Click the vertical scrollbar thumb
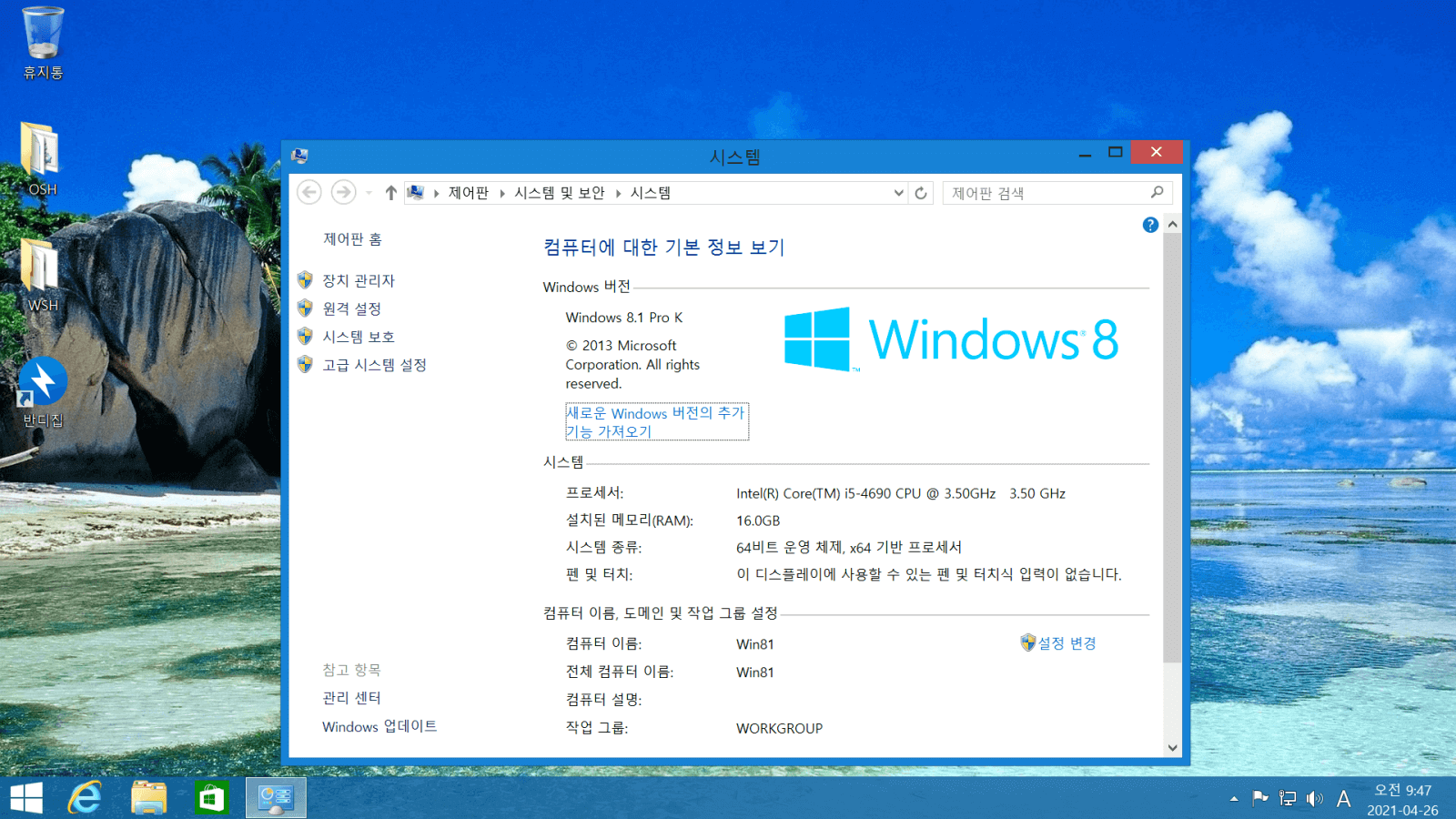 coord(1172,449)
